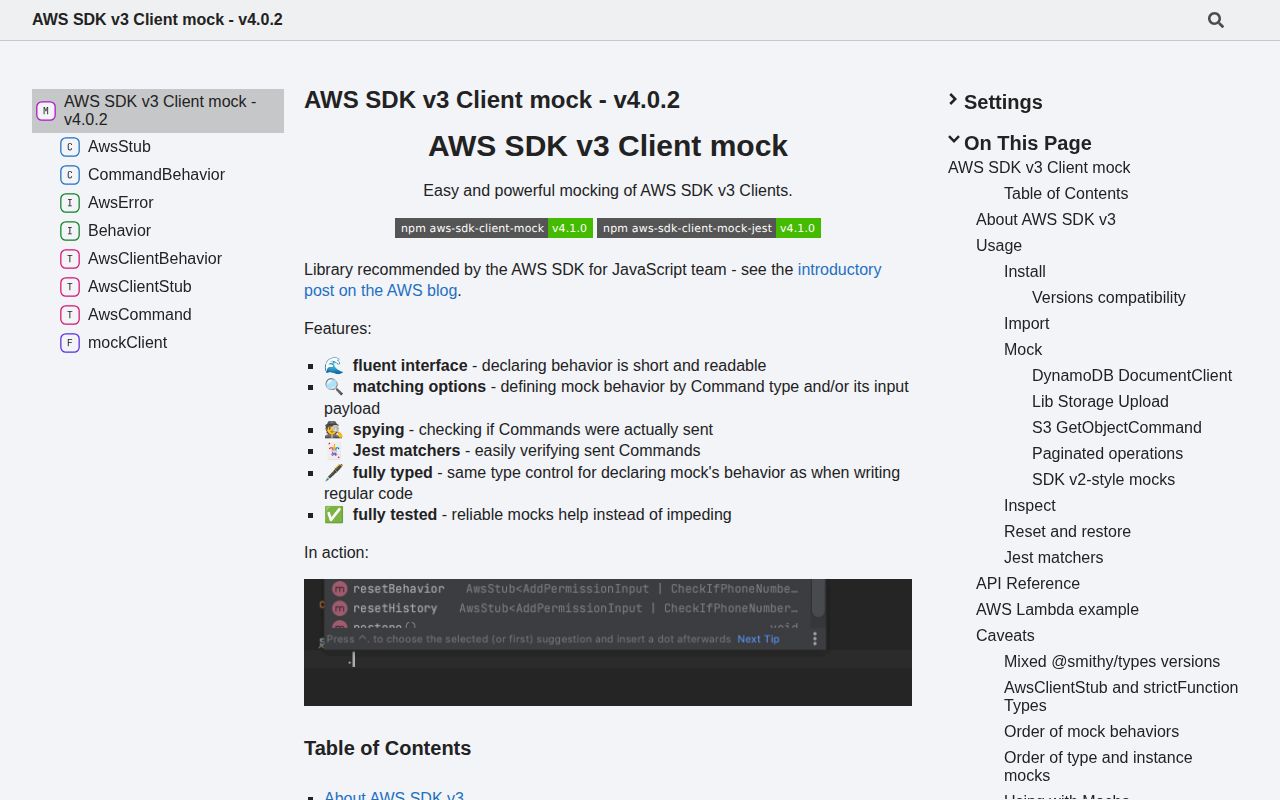Viewport: 1280px width, 800px height.
Task: Jump to Jest matchers in On This Page
Action: pos(1054,557)
